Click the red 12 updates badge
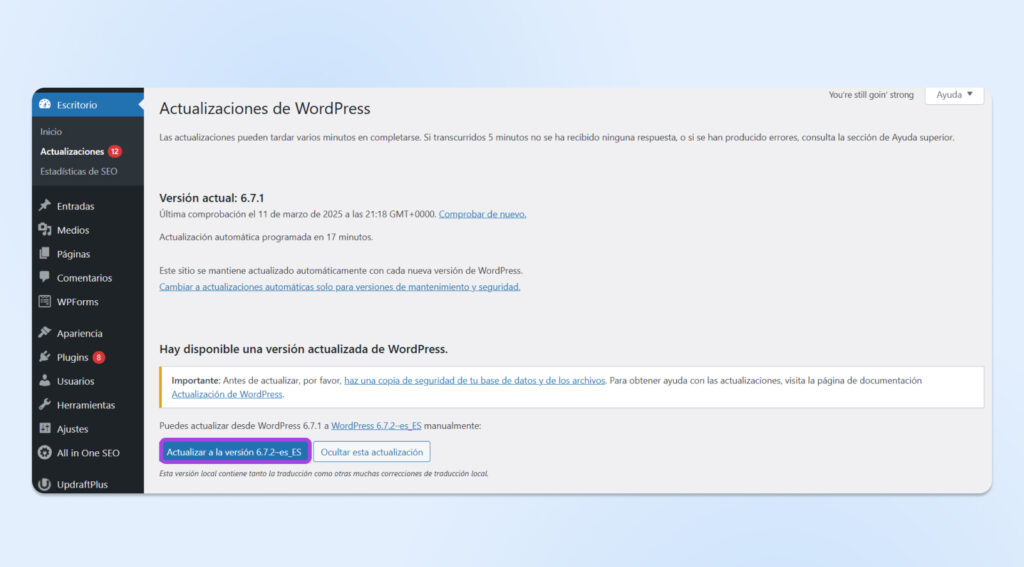1024x567 pixels. tap(115, 151)
